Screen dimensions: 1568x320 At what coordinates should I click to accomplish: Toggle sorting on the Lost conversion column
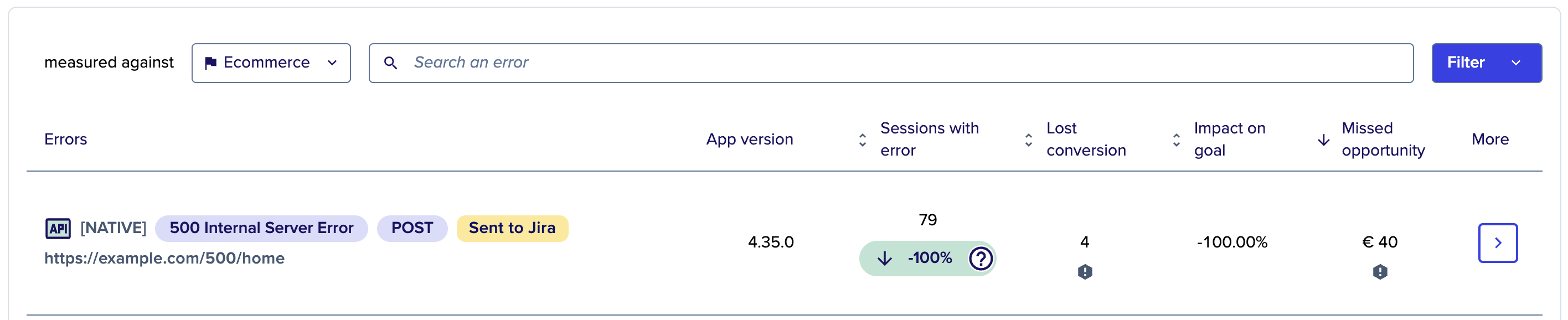click(x=1028, y=139)
